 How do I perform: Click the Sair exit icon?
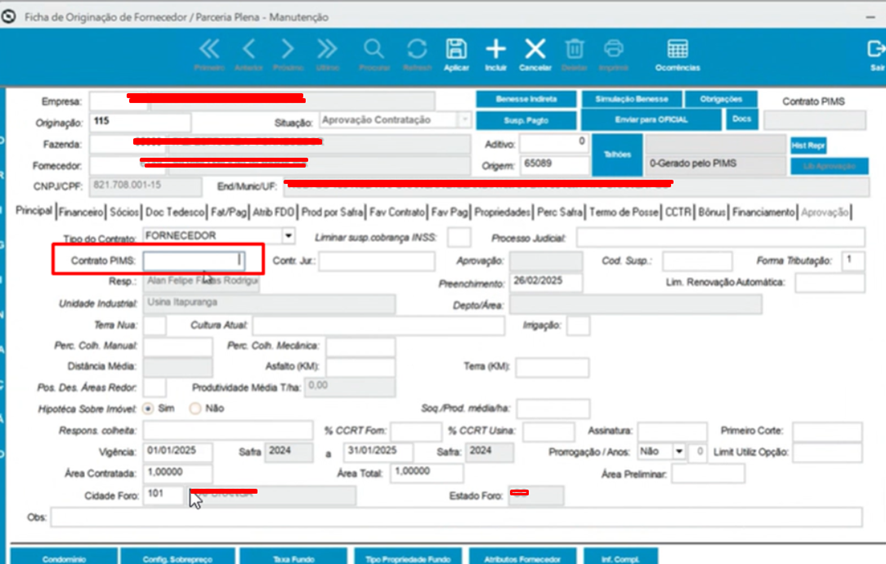tap(876, 49)
